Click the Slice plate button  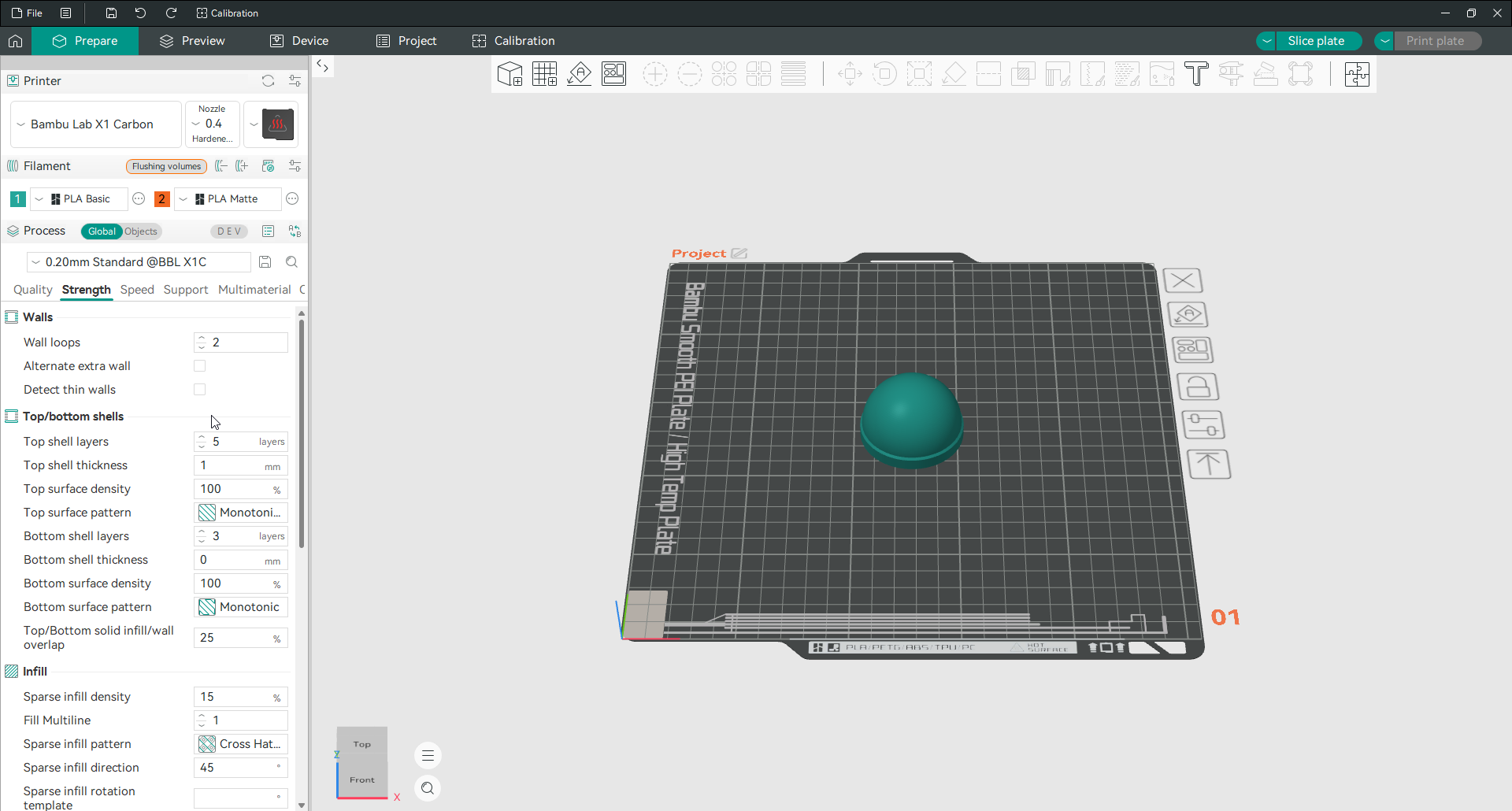[x=1318, y=41]
